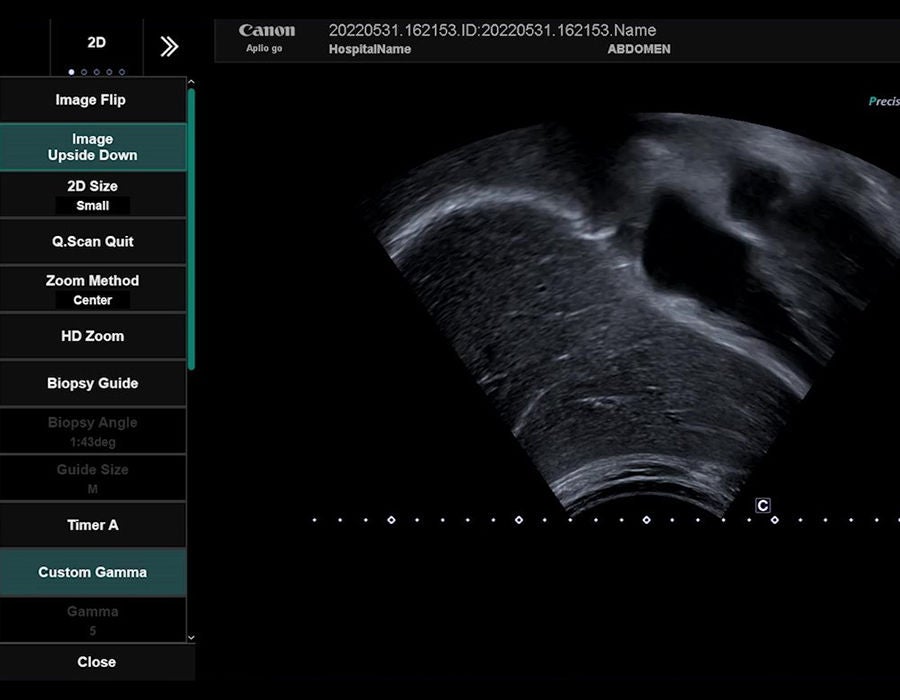Toggle Image Flip
The height and width of the screenshot is (700, 900).
tap(92, 100)
